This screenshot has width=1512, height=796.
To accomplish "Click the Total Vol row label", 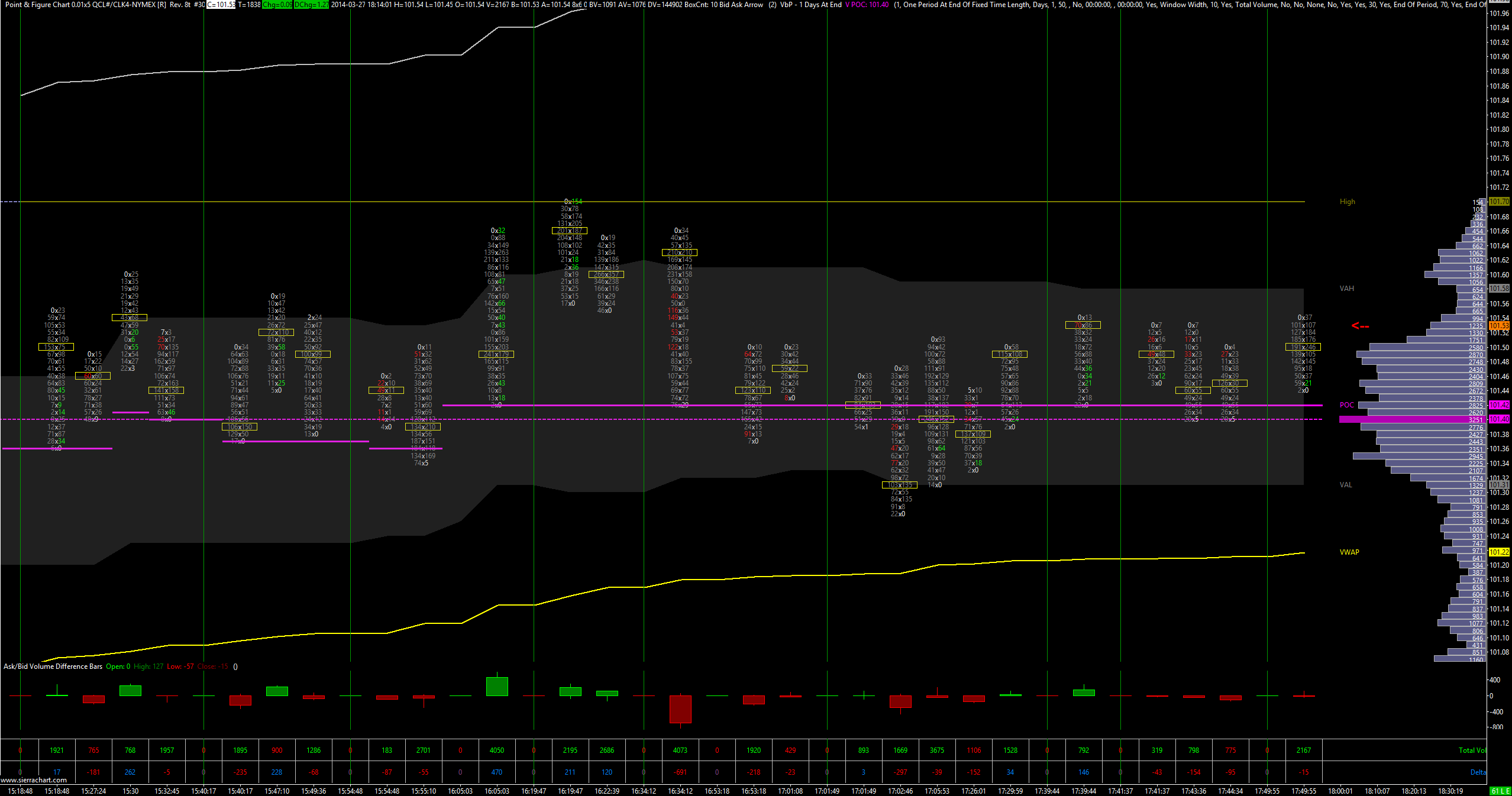I will (x=1472, y=750).
